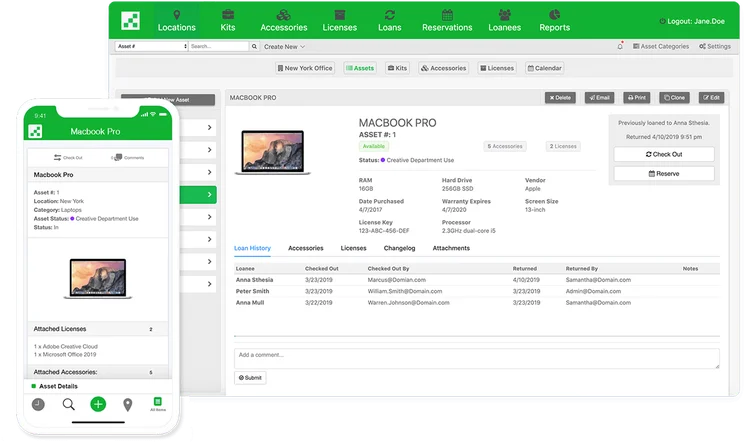Go to the Reservations section

447,21
